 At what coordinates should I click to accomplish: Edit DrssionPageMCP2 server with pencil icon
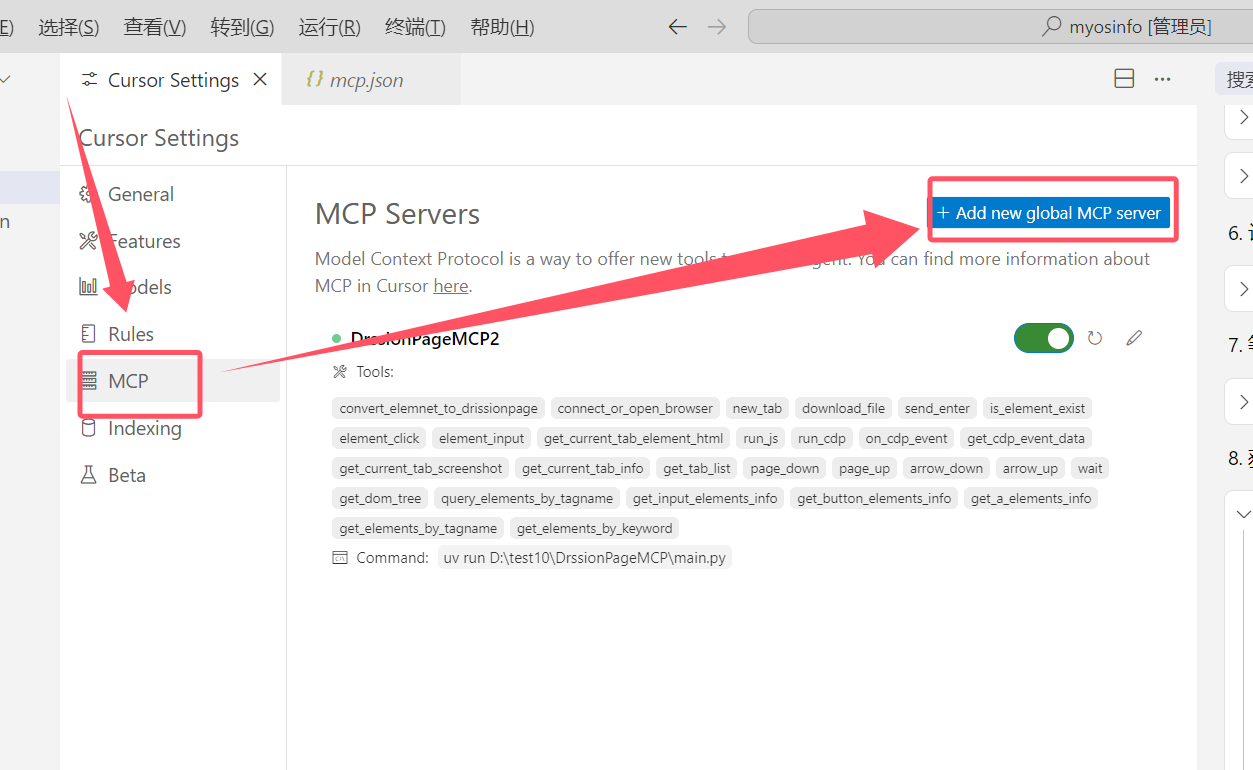1134,338
